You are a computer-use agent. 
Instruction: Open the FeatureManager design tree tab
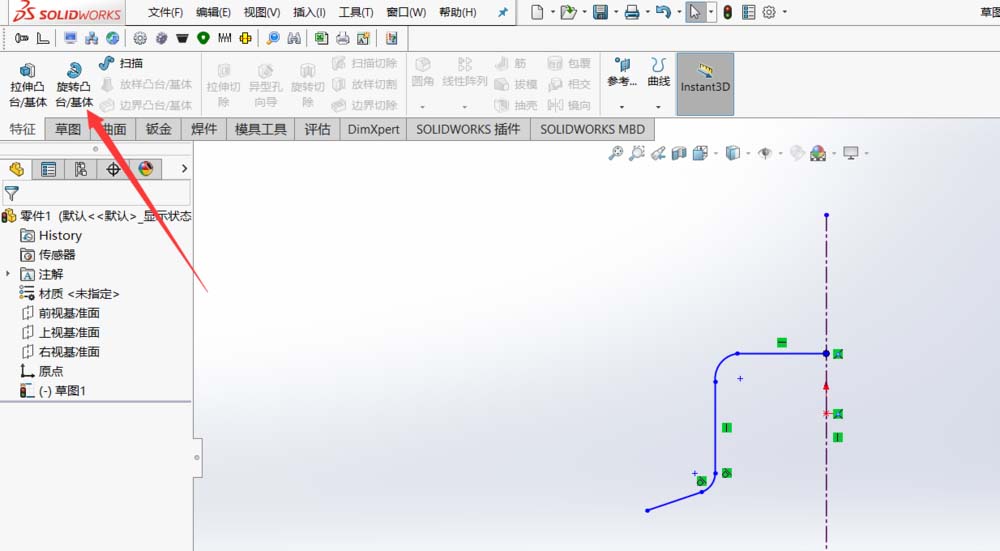[17, 169]
